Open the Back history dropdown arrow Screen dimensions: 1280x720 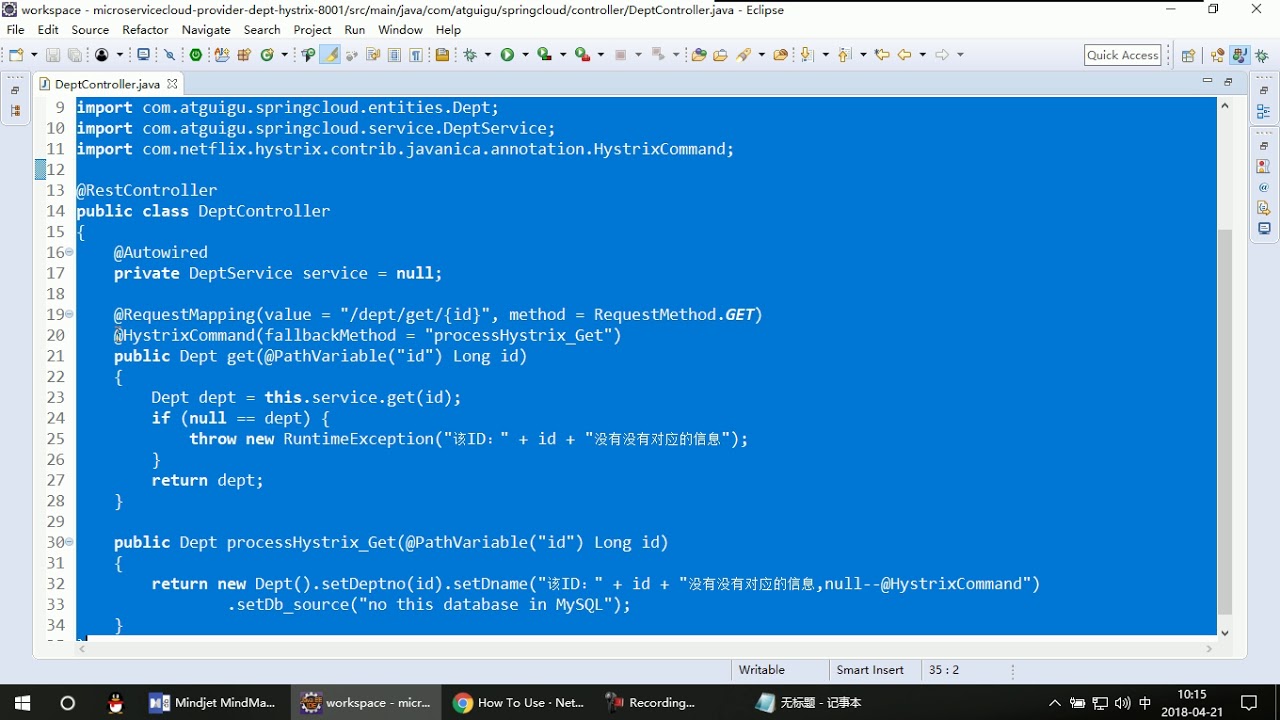pos(922,55)
